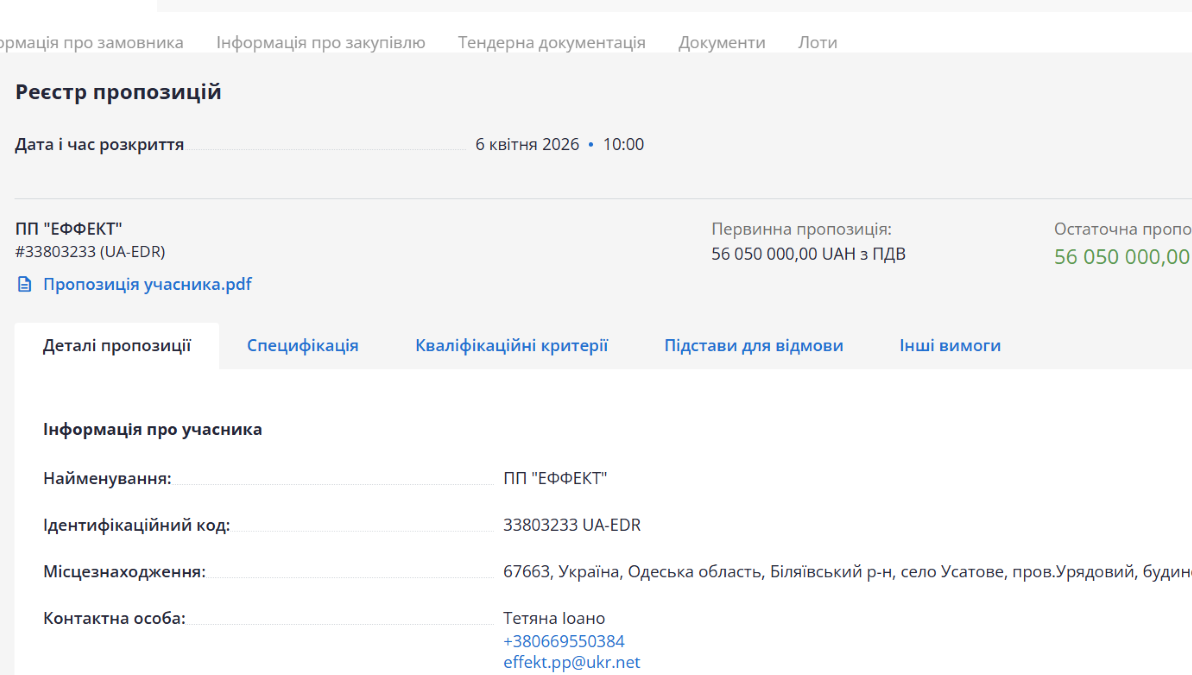
Task: Click the contact person name Тетяна Іоано
Action: pos(553,618)
